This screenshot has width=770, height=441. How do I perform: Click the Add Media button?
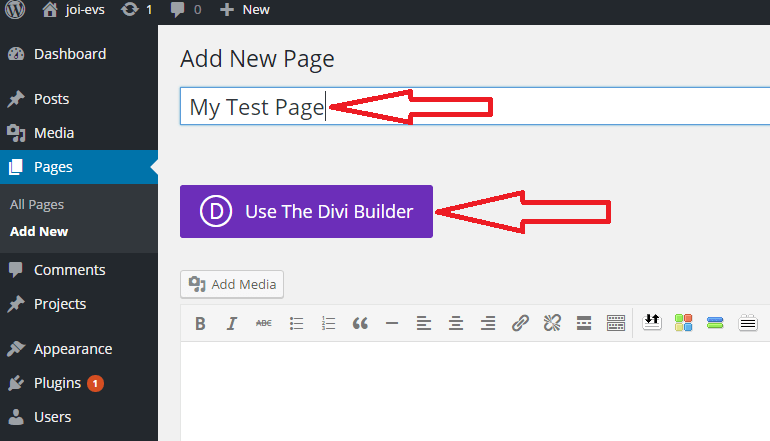click(232, 284)
